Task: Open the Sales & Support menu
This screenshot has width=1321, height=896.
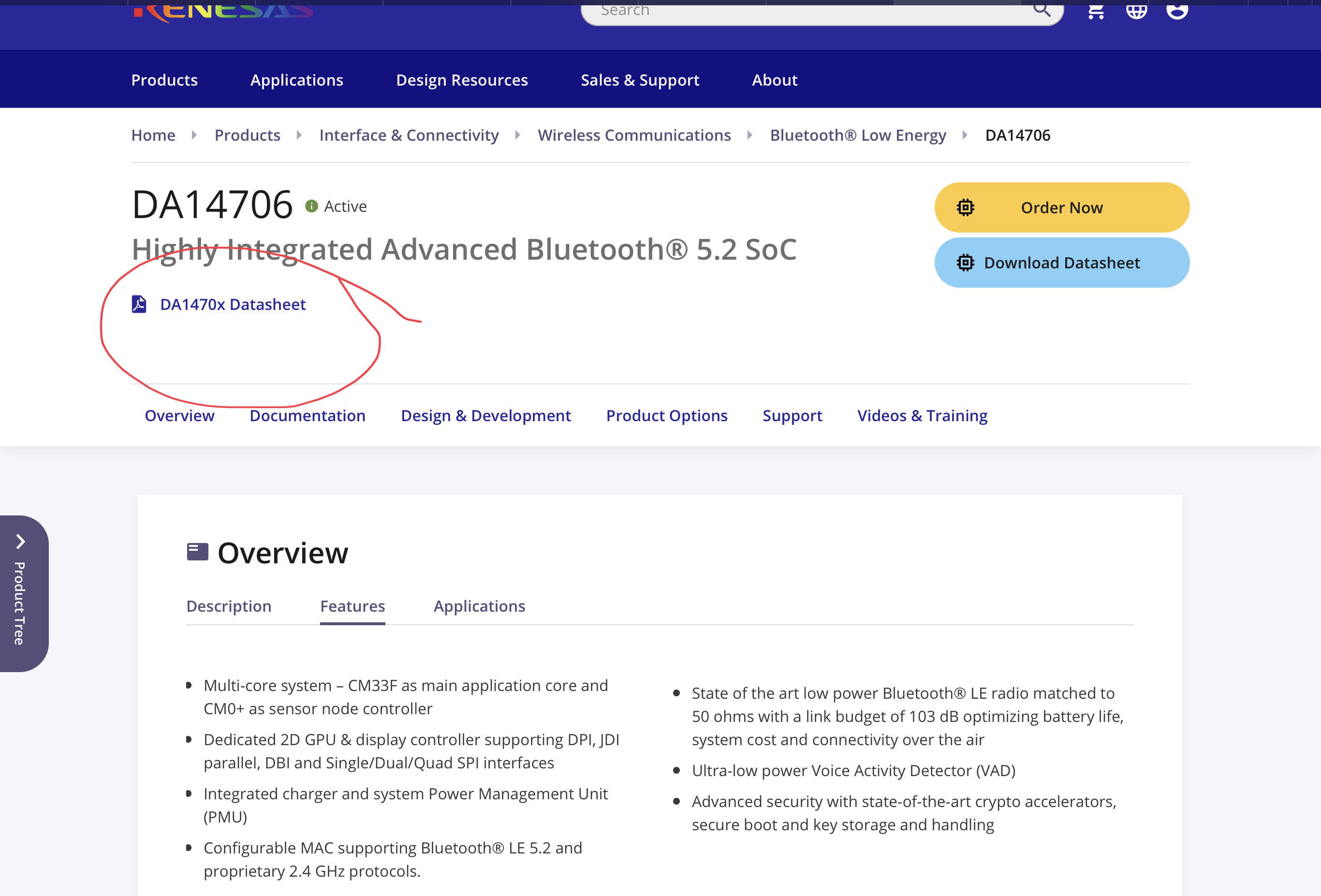Action: pos(640,80)
